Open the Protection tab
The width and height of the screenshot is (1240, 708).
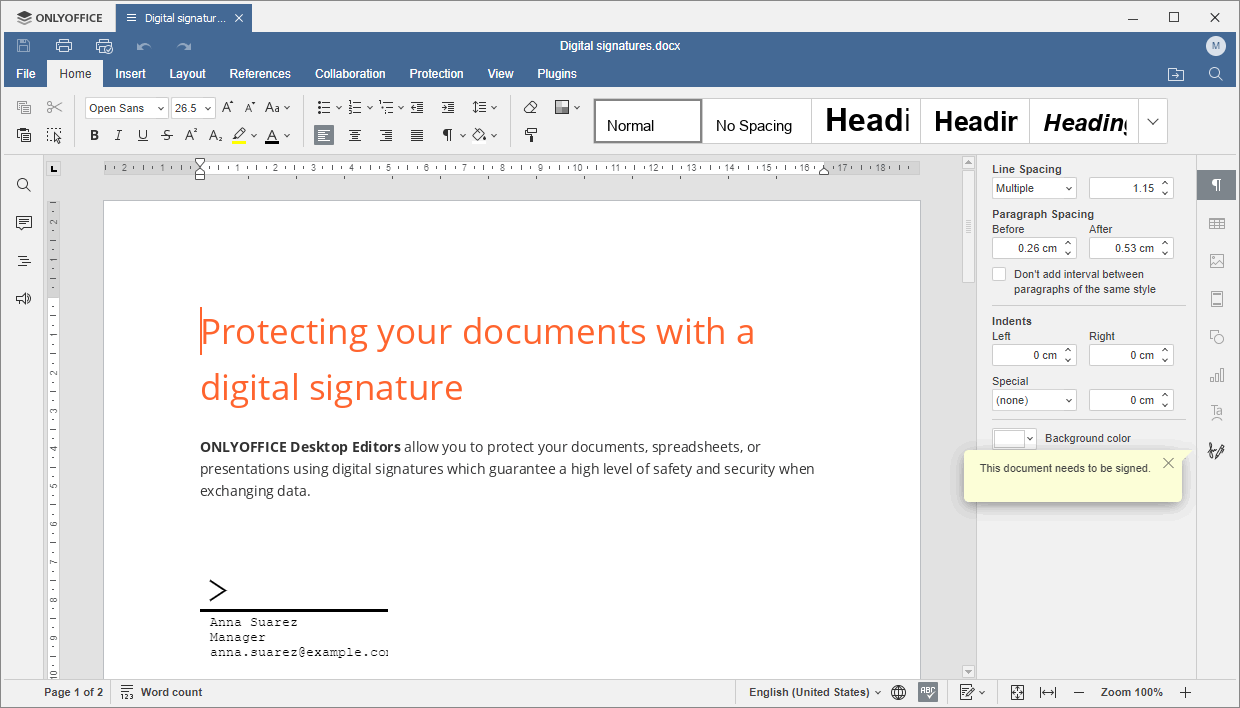(436, 74)
